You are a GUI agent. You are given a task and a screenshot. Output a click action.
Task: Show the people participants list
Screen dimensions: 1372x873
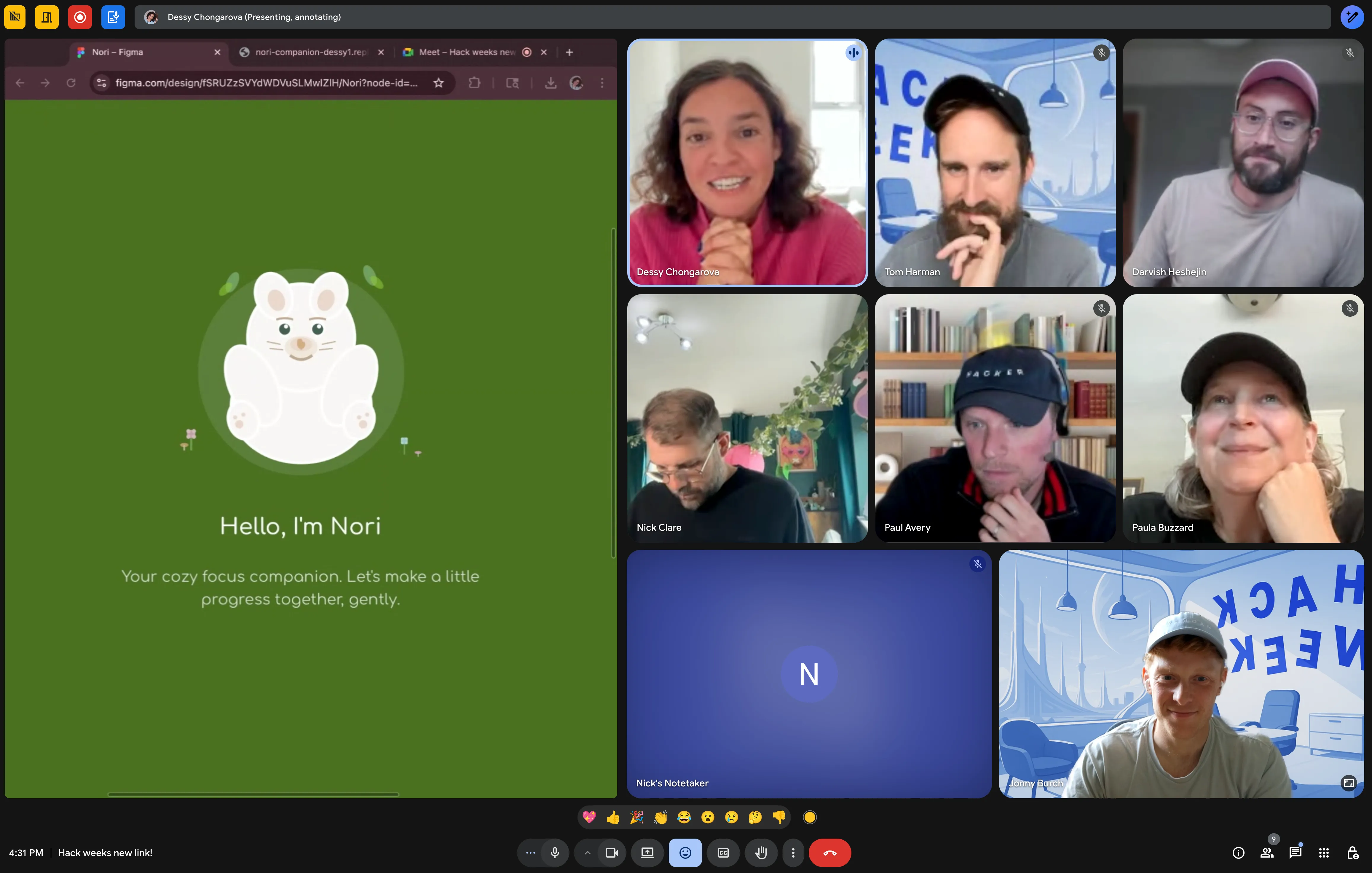[1266, 853]
